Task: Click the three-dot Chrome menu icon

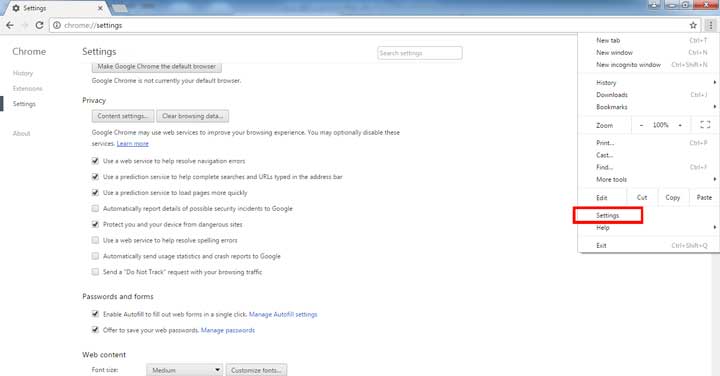Action: coord(710,25)
